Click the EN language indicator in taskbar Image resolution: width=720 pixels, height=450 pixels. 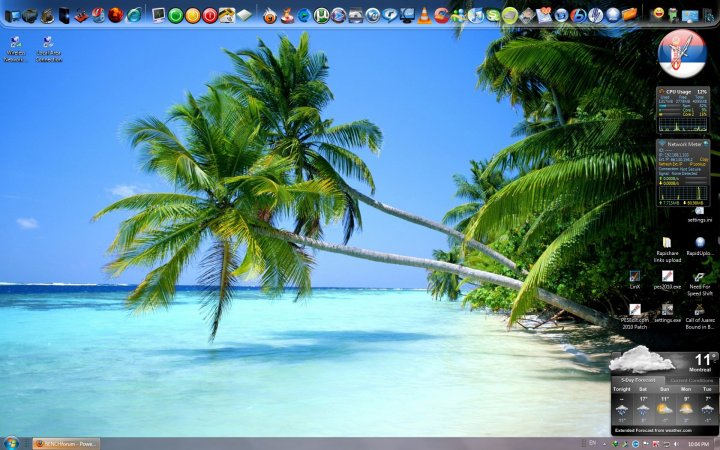pyautogui.click(x=592, y=443)
